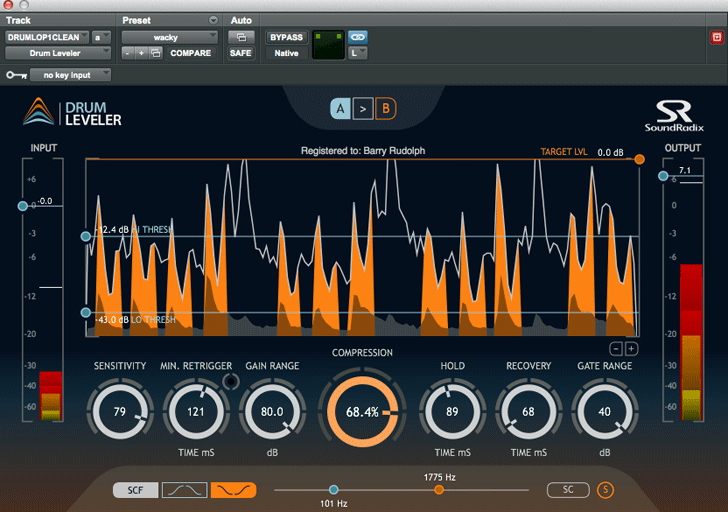Click the Input level slider handle
This screenshot has width=728, height=512.
22,206
